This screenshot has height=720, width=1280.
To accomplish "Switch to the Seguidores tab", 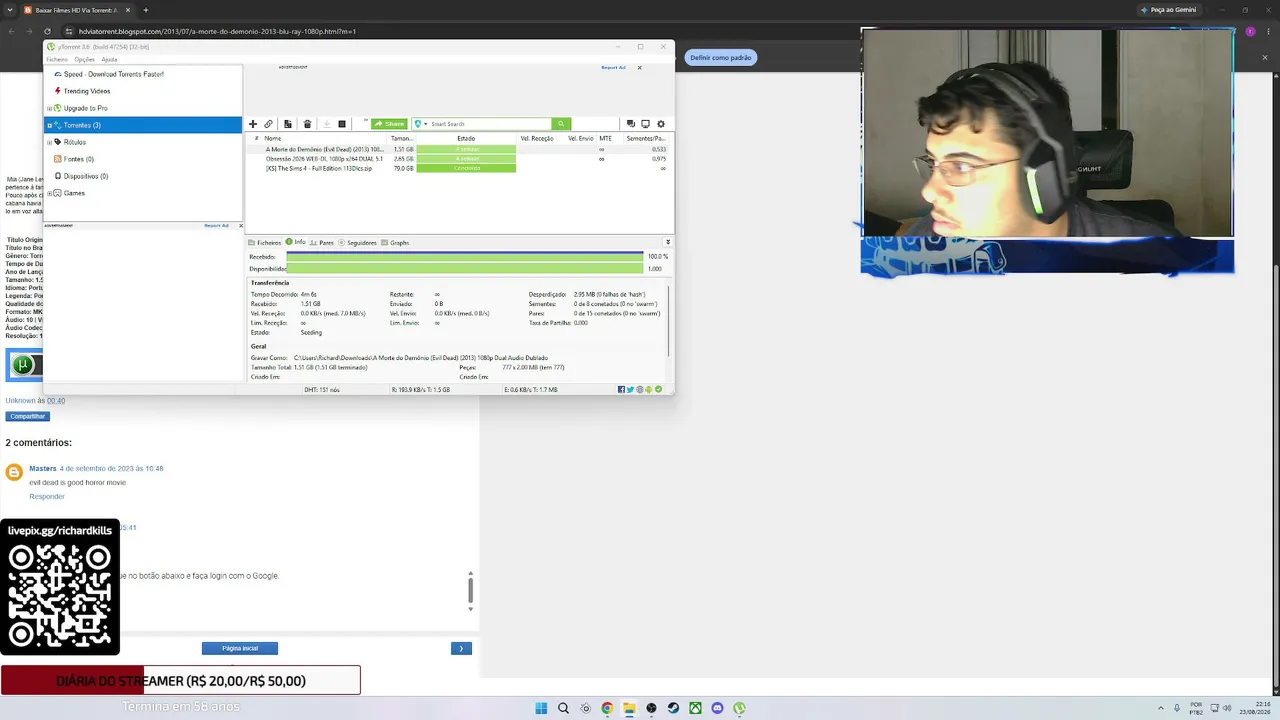I will coord(357,243).
